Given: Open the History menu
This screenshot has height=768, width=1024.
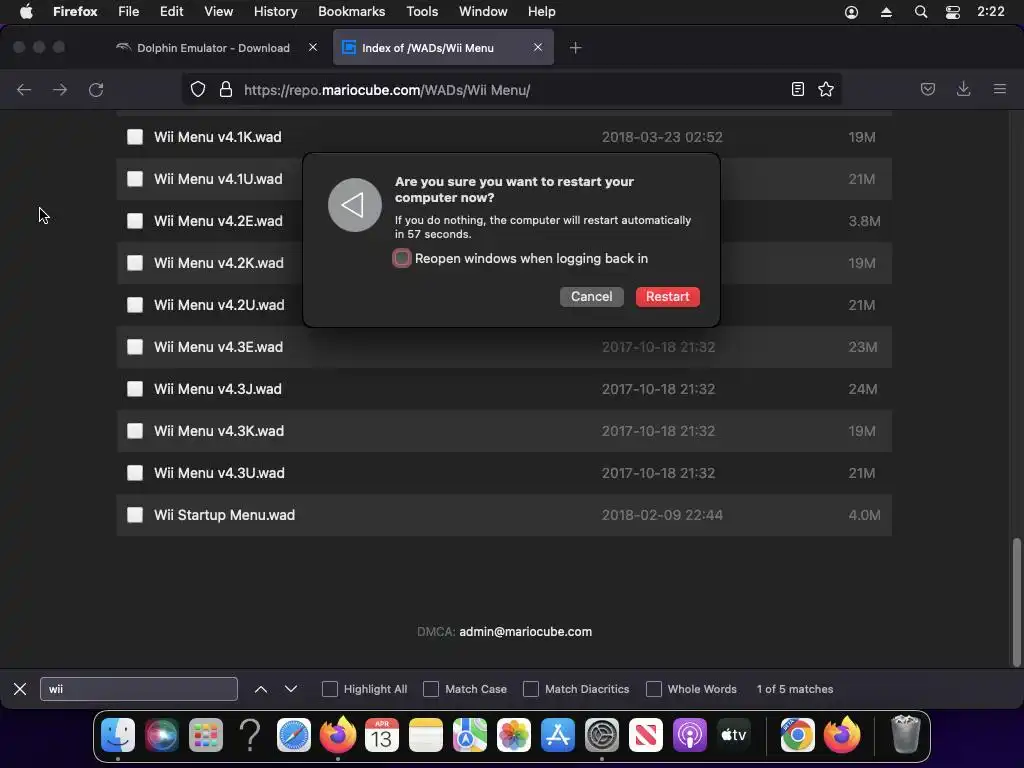Looking at the screenshot, I should [276, 12].
